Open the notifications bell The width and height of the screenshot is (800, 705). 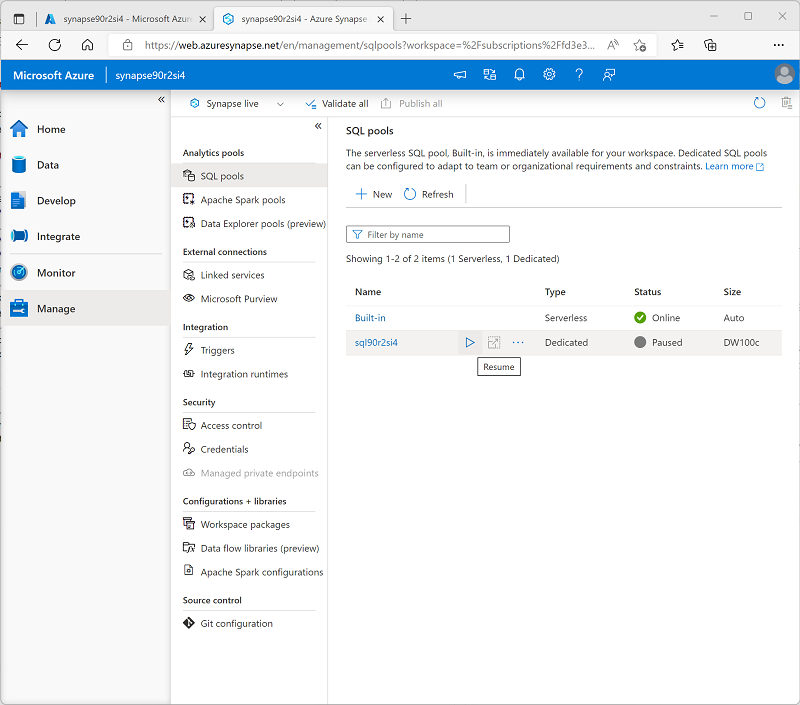point(519,75)
